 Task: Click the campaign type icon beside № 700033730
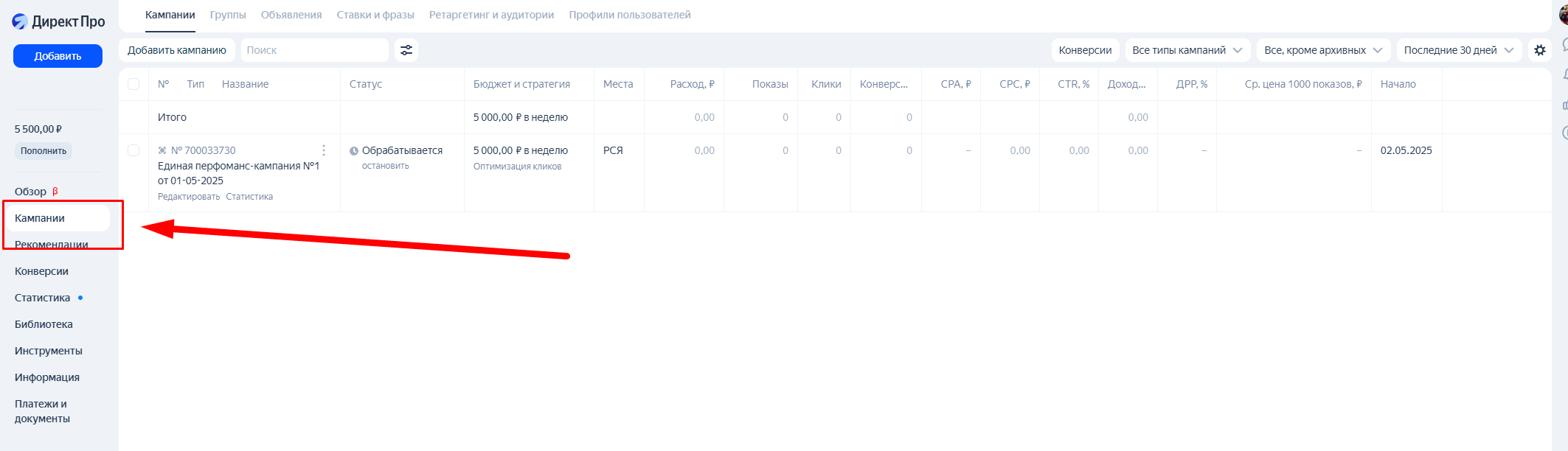point(162,150)
